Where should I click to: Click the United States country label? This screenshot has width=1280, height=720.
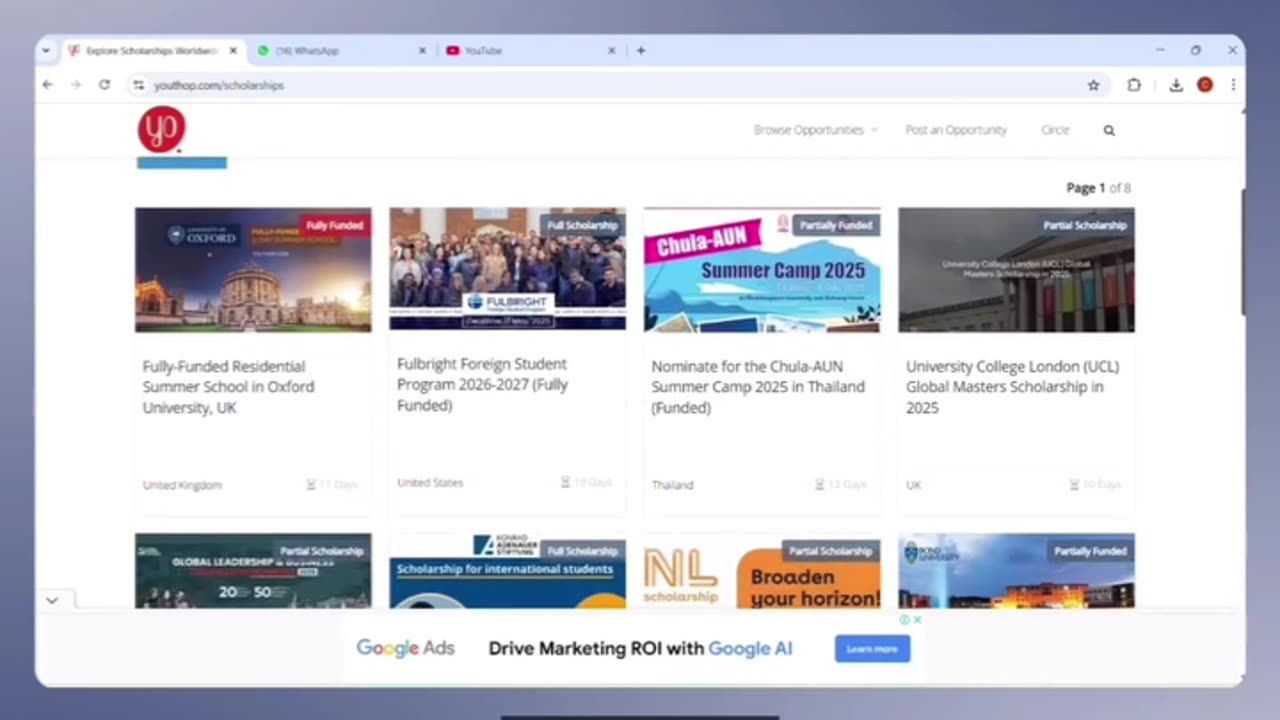click(430, 483)
